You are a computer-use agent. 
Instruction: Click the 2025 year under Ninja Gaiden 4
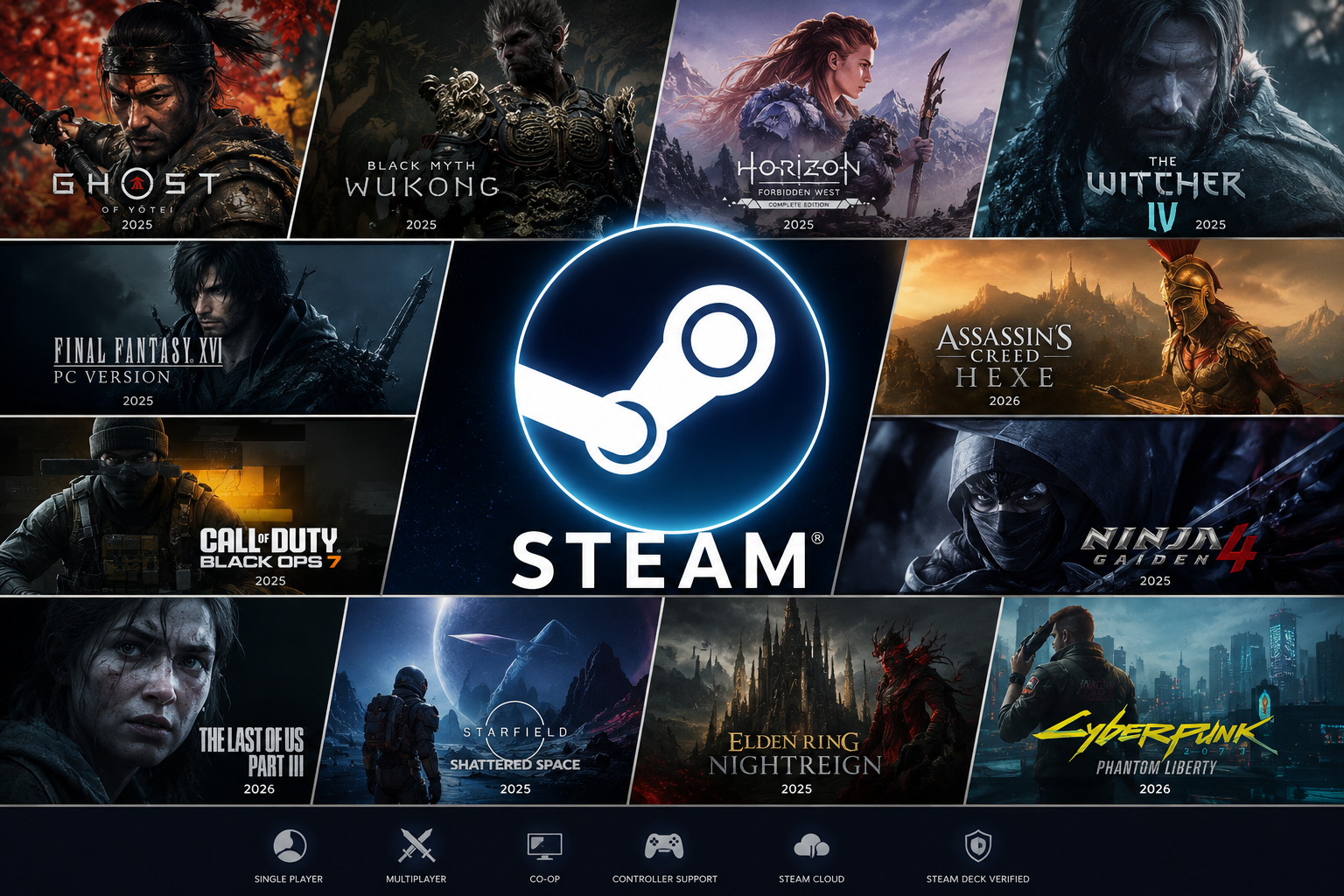pos(1155,580)
